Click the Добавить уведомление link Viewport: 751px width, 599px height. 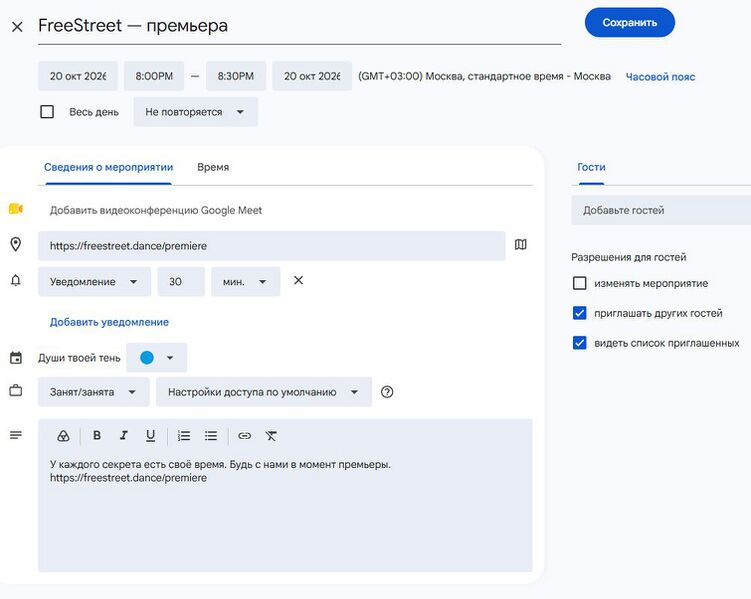pyautogui.click(x=109, y=322)
